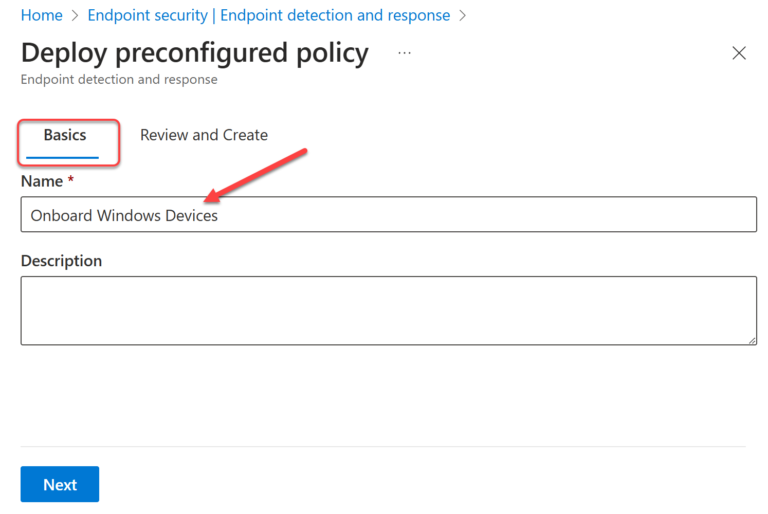Select the Deploy preconfigured policy heading
This screenshot has width=768, height=514.
(195, 53)
